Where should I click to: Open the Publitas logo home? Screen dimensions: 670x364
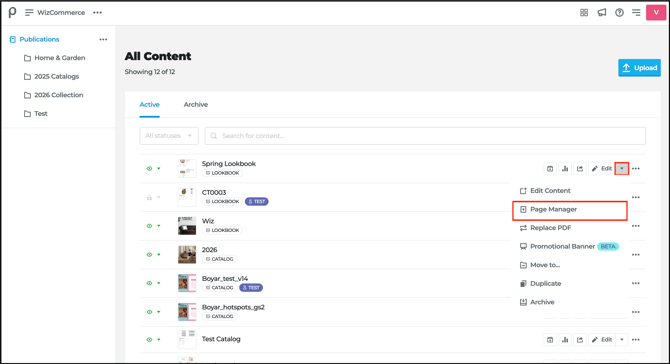tap(12, 12)
